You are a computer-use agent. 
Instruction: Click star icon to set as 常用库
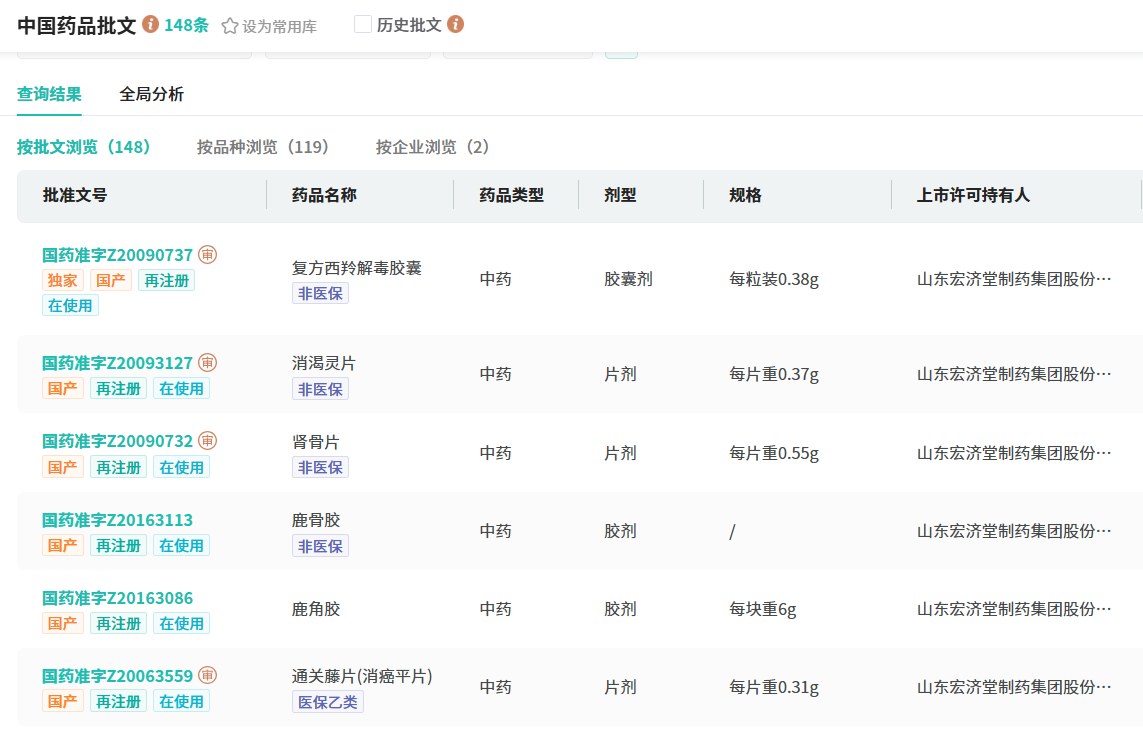coord(230,26)
